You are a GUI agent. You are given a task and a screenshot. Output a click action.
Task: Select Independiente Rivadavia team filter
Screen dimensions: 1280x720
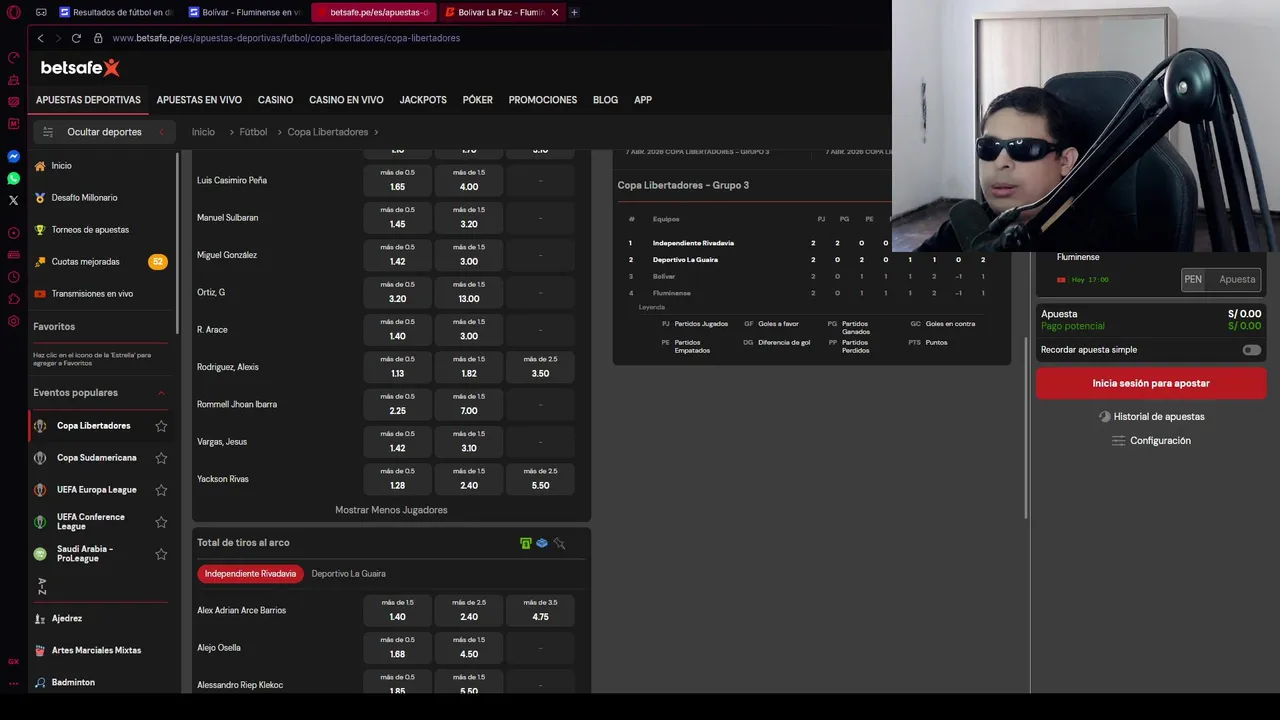[250, 574]
